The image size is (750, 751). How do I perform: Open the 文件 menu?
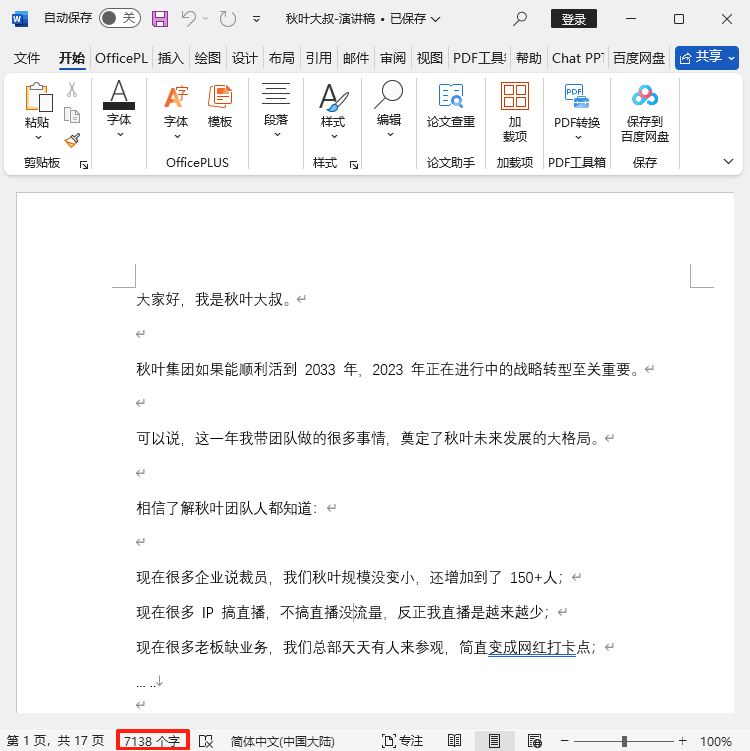tap(26, 58)
